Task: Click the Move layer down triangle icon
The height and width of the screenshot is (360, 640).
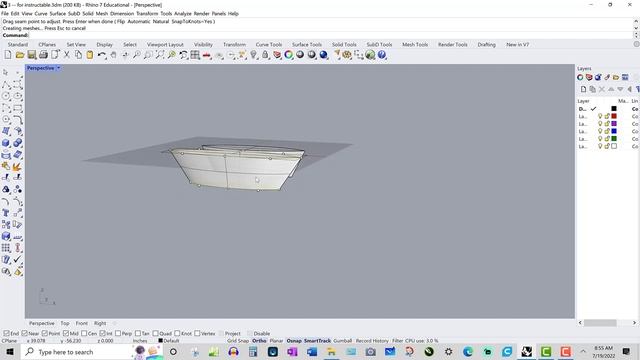Action: pyautogui.click(x=620, y=89)
